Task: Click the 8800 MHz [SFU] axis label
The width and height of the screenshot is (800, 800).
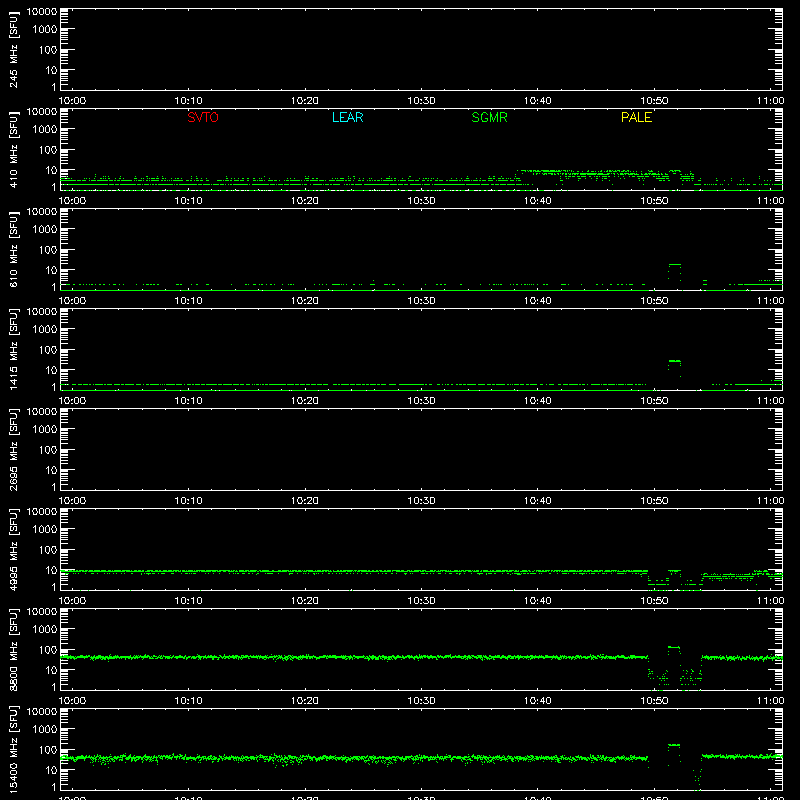Action: click(13, 649)
